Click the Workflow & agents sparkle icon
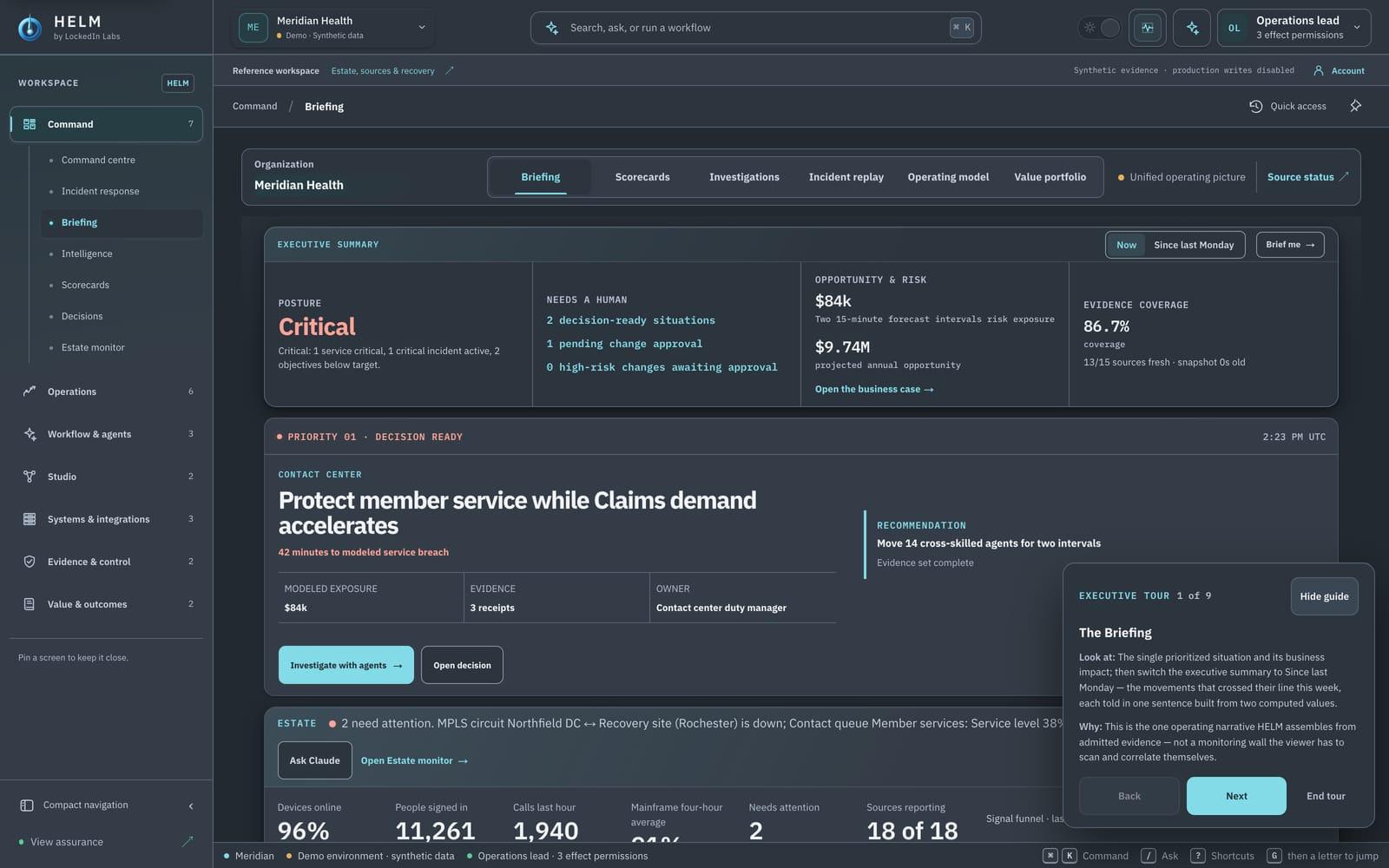This screenshot has width=1389, height=868. (30, 434)
